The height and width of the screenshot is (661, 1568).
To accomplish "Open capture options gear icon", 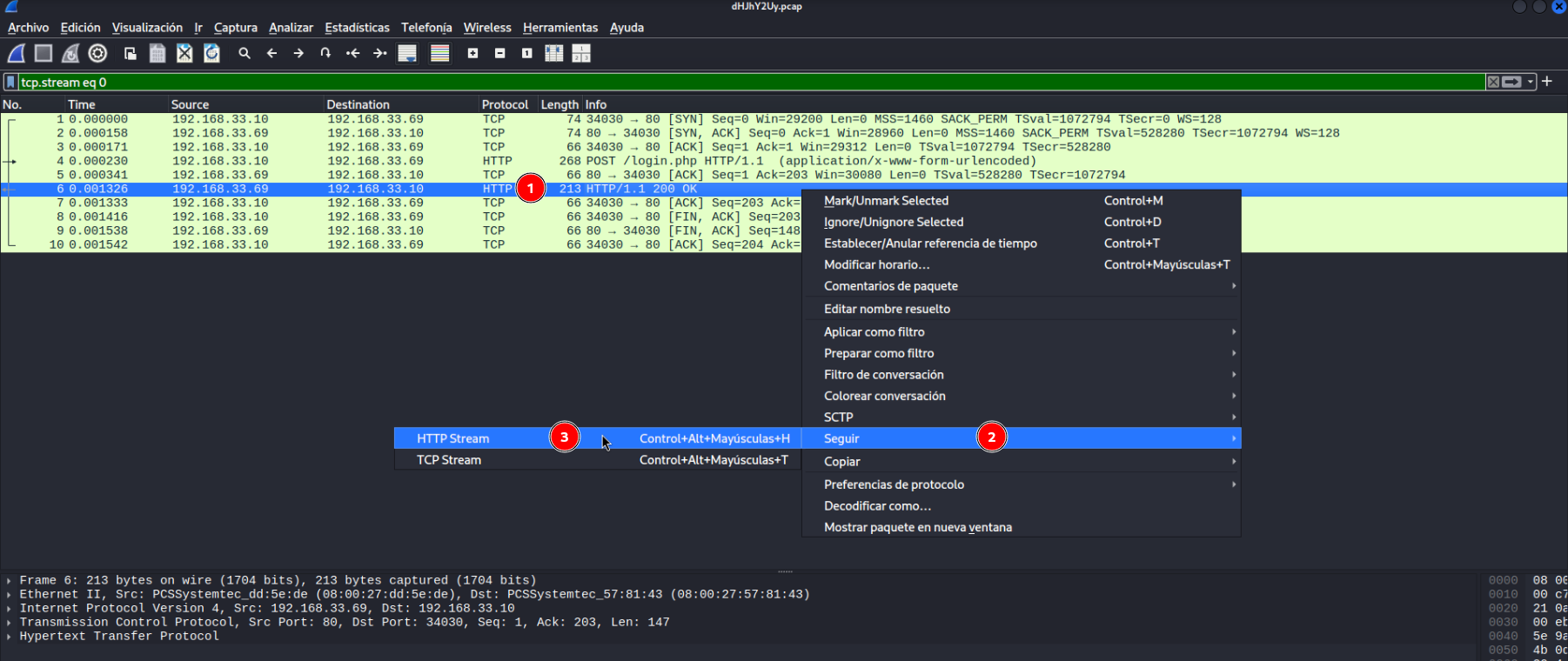I will (97, 53).
